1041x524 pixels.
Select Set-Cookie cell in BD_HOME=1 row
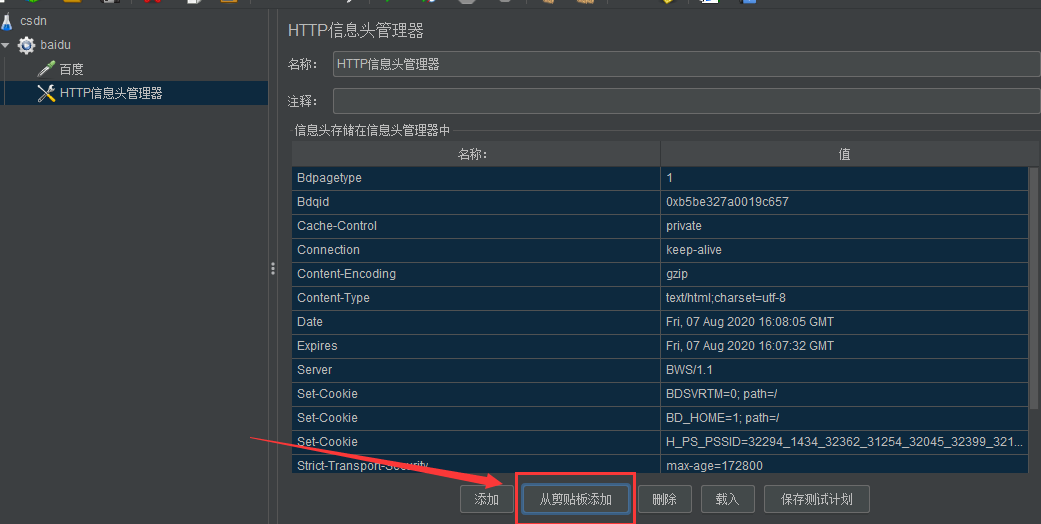476,418
